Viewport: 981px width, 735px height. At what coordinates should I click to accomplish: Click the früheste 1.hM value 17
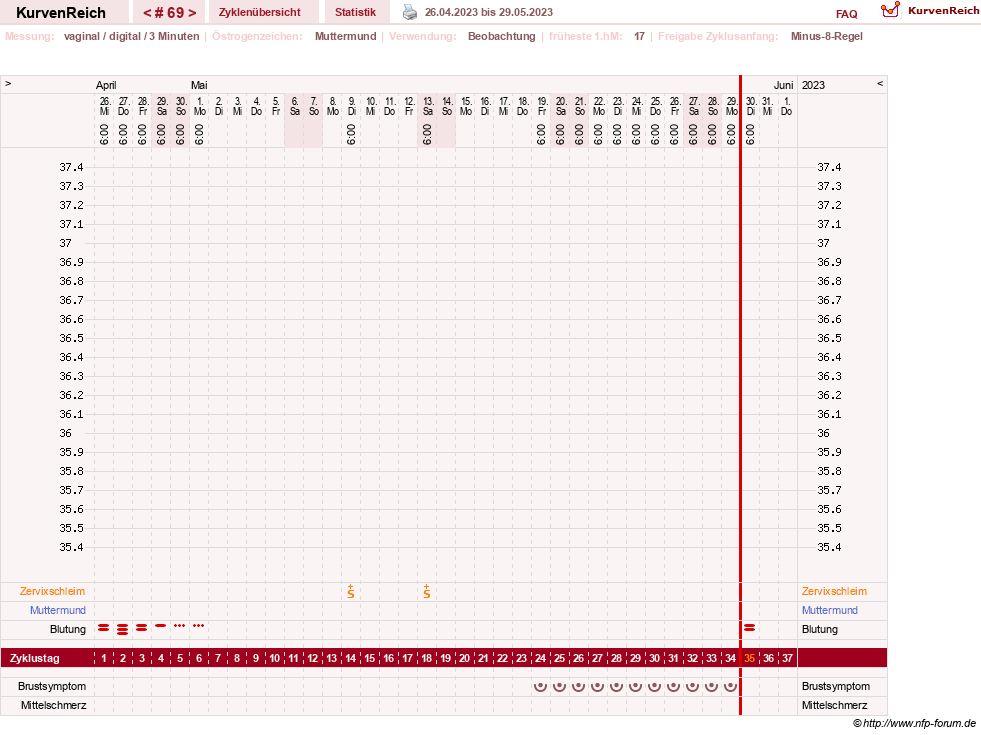click(639, 36)
